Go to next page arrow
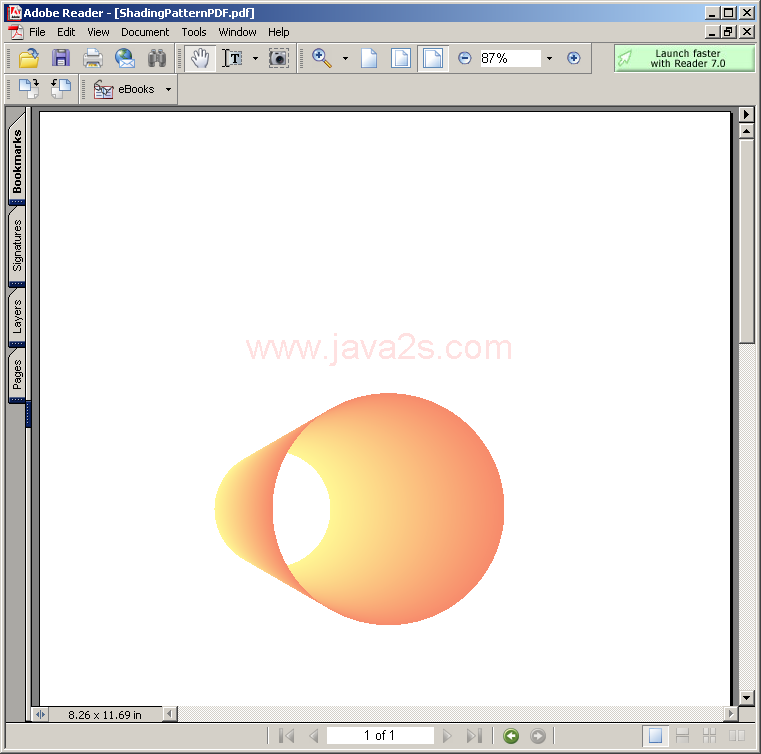This screenshot has height=754, width=761. point(447,736)
